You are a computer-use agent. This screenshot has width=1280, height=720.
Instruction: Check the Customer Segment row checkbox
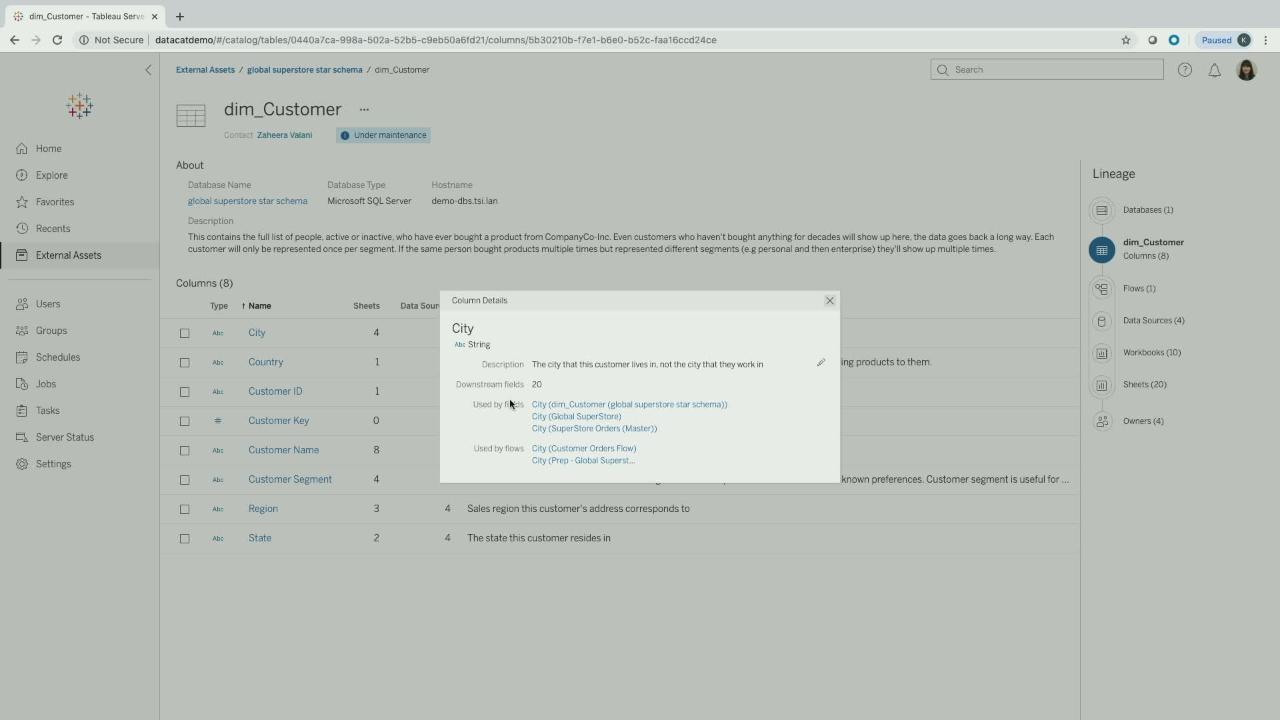[x=184, y=480]
